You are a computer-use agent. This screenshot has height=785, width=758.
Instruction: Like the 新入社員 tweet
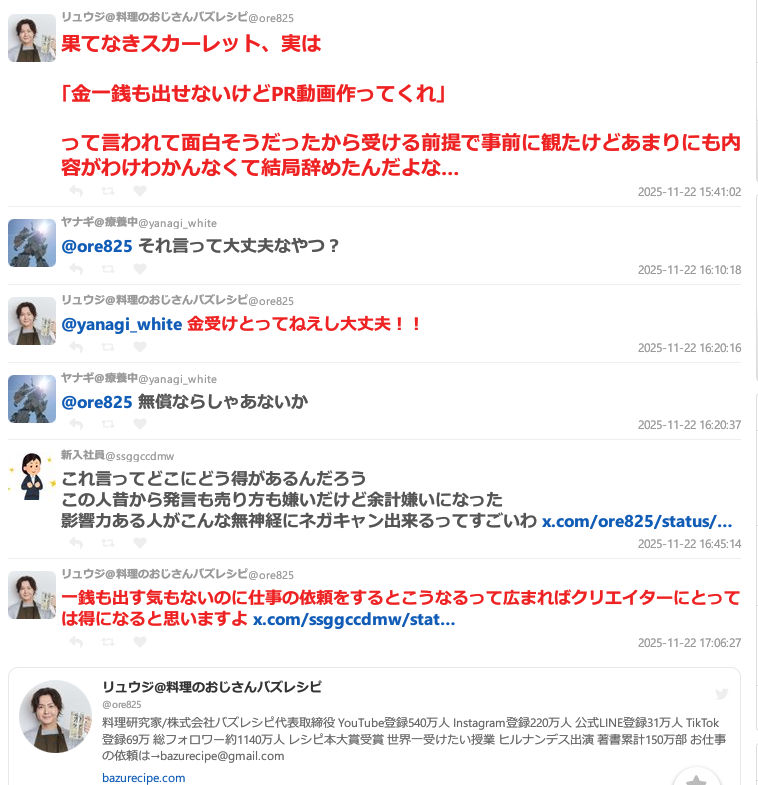click(x=140, y=543)
